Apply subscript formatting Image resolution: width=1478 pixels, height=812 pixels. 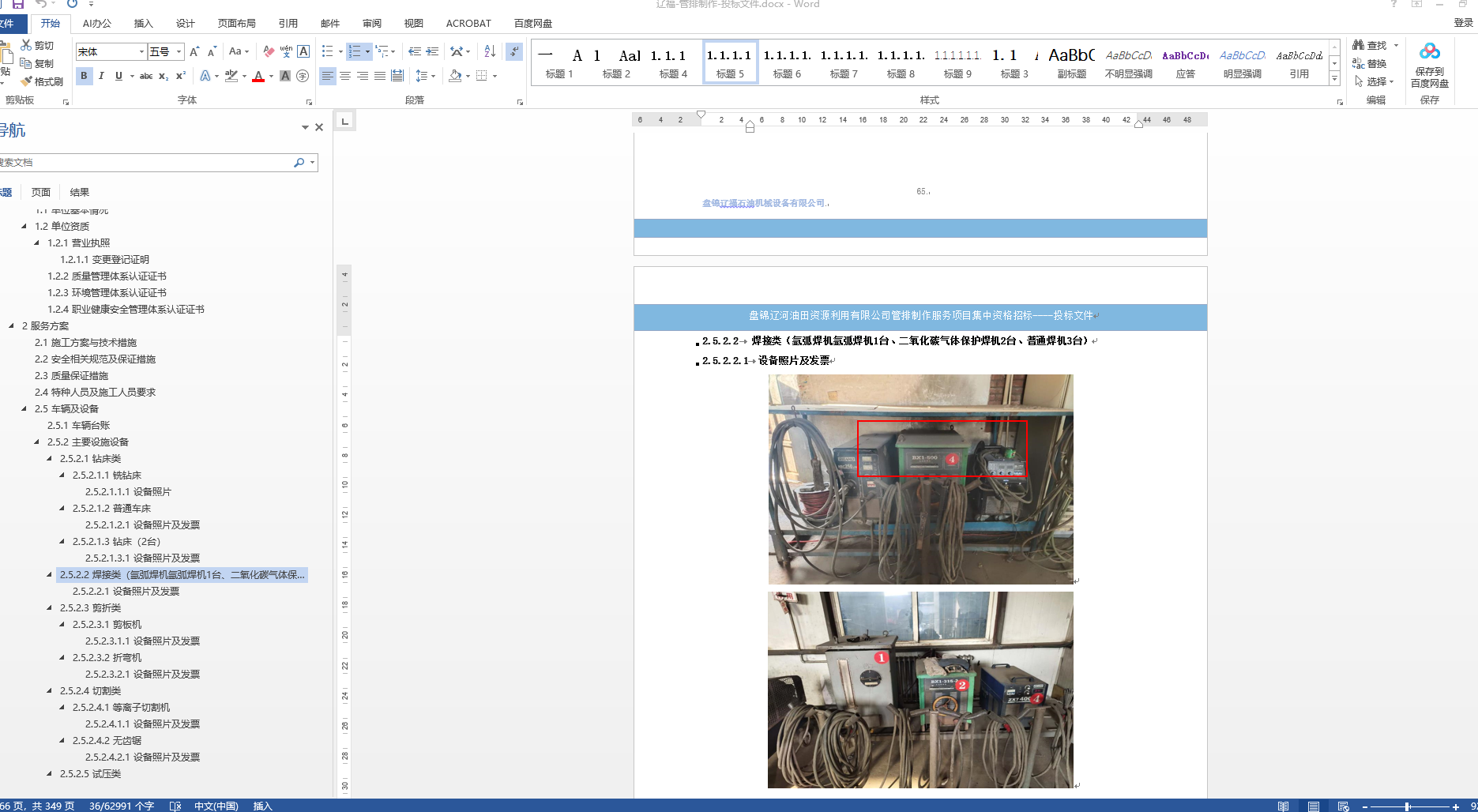[164, 76]
